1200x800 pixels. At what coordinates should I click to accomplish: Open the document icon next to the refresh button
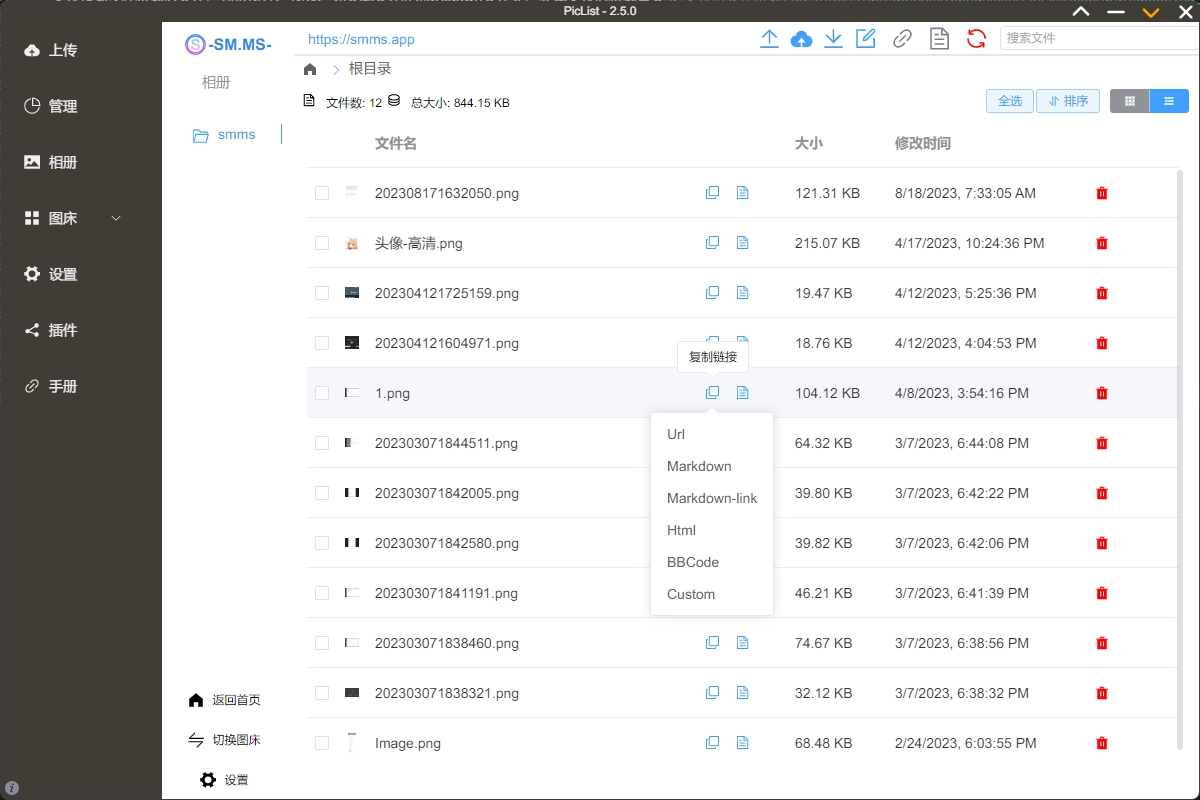938,38
